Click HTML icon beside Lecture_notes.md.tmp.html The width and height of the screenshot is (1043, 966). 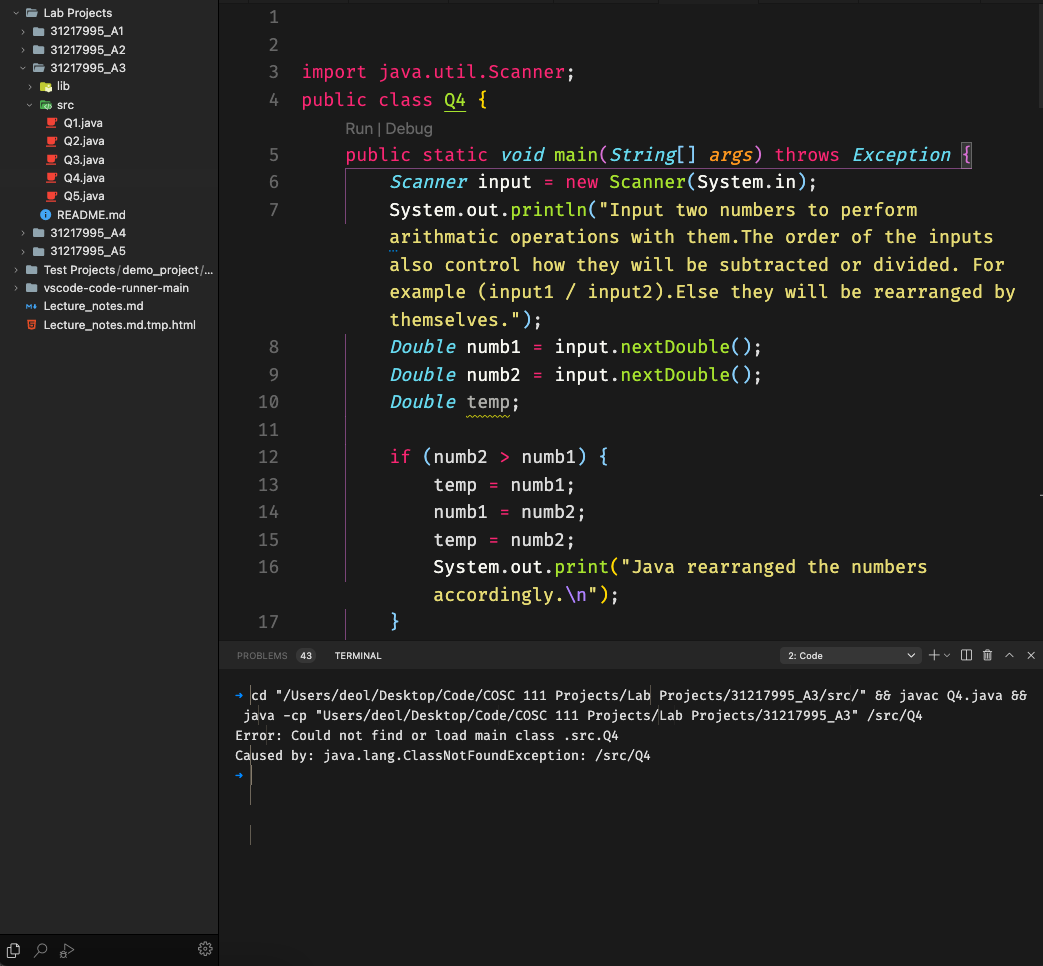tap(31, 325)
